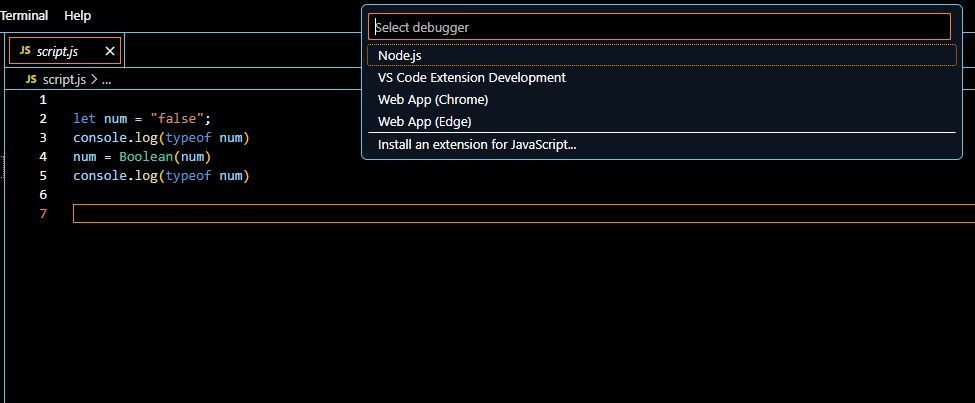This screenshot has height=403, width=975.
Task: Focus the Select debugger input field
Action: [659, 27]
